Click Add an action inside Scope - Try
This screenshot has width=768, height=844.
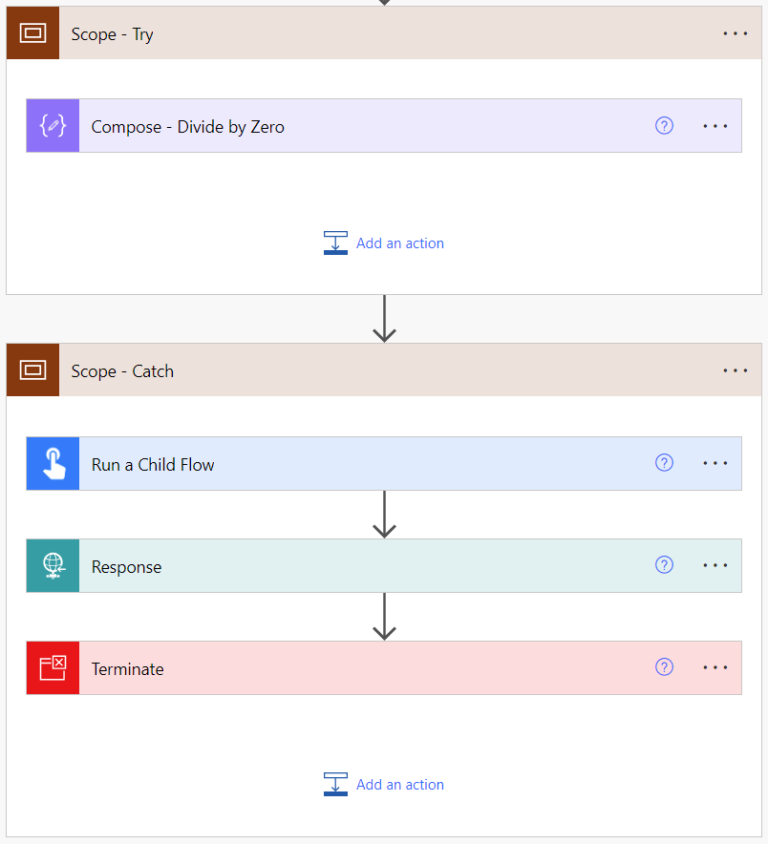[x=384, y=243]
